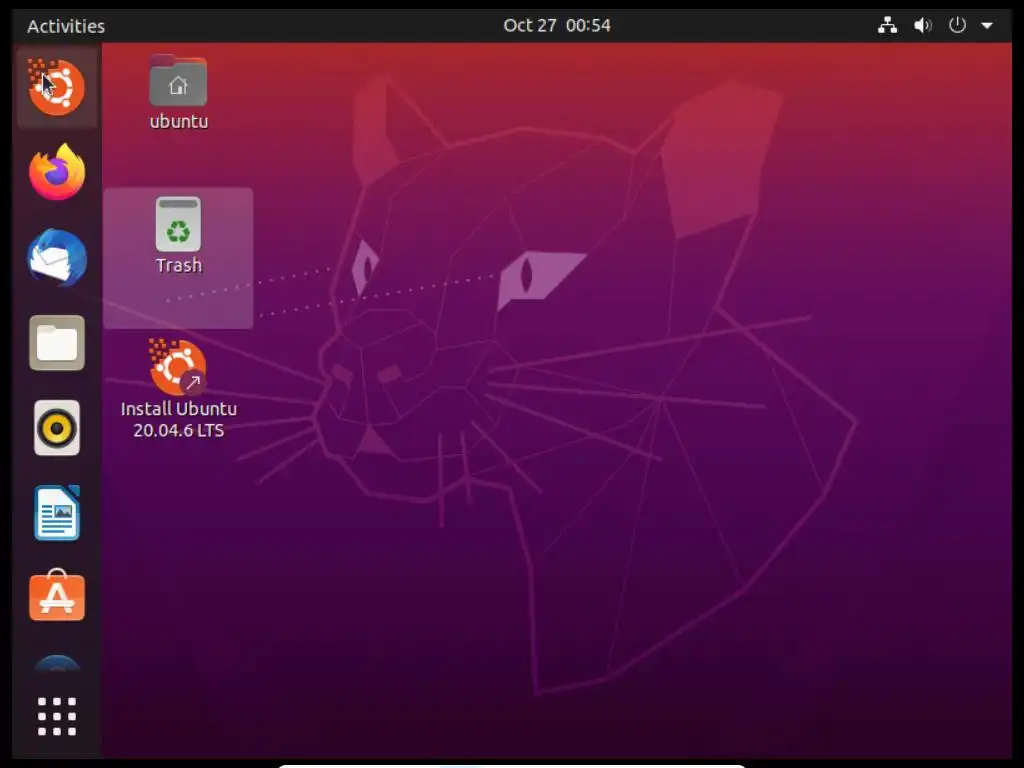
Task: Expand the system menu arrow
Action: (987, 26)
